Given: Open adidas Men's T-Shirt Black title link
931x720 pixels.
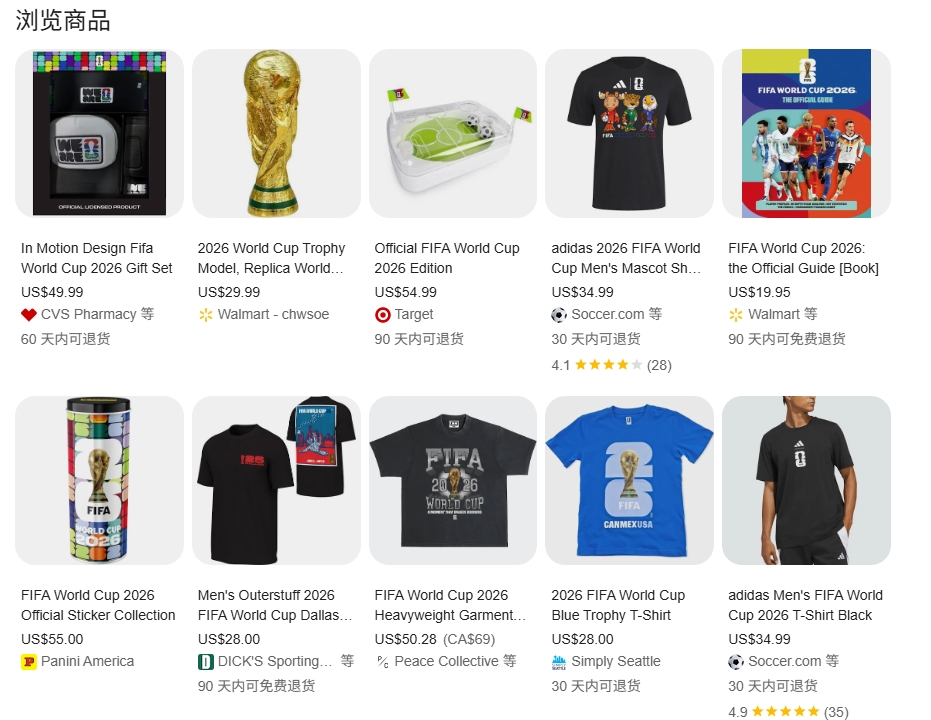Looking at the screenshot, I should tap(805, 605).
